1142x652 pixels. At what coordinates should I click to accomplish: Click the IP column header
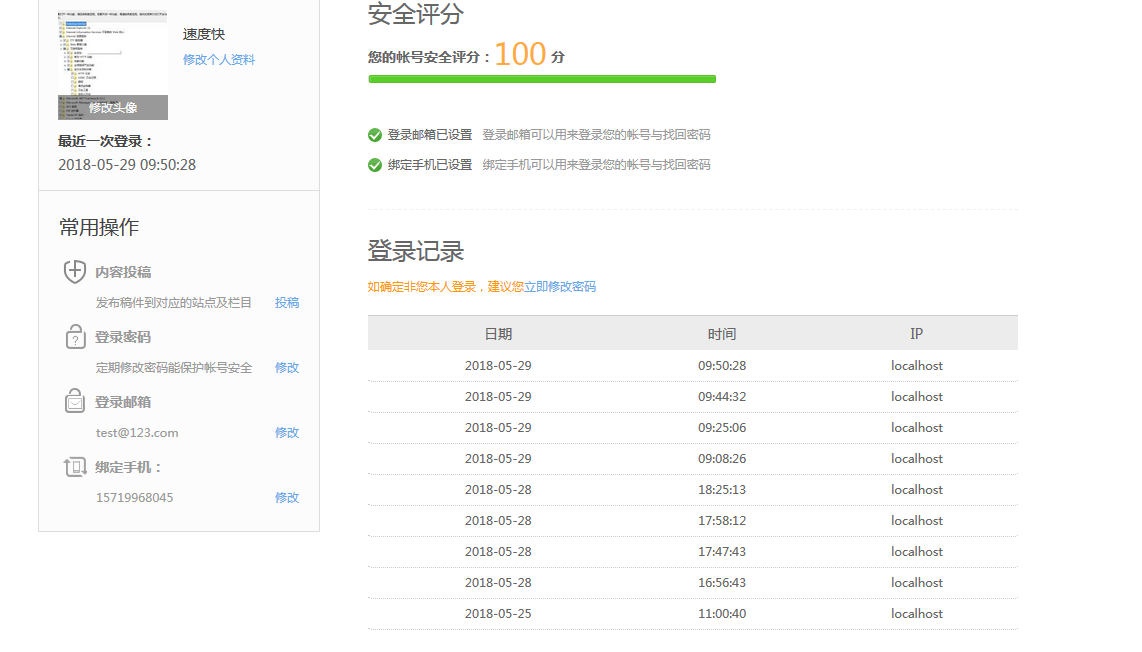coord(916,334)
